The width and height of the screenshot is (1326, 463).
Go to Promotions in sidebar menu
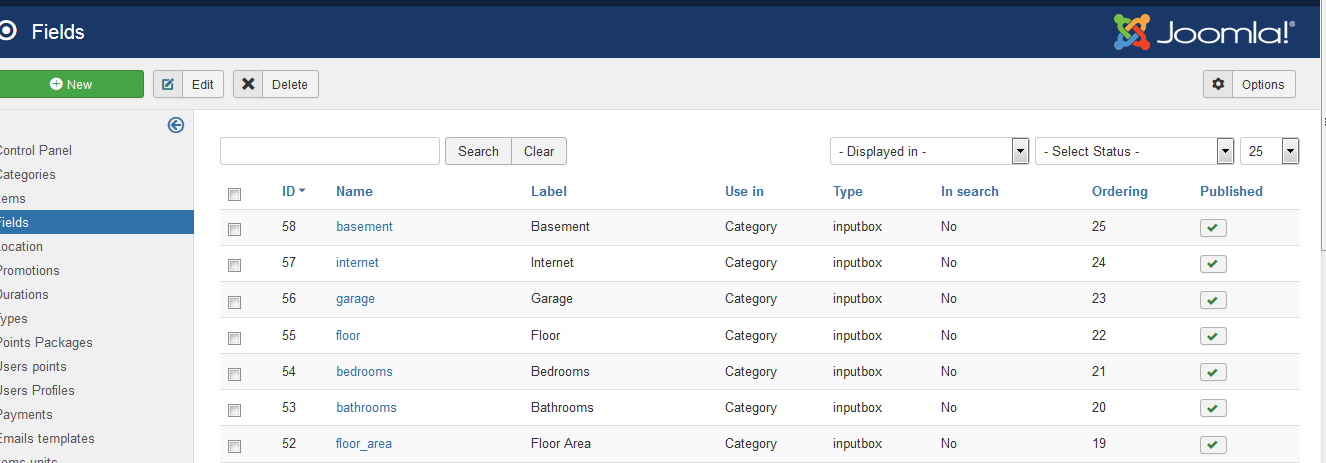point(30,270)
